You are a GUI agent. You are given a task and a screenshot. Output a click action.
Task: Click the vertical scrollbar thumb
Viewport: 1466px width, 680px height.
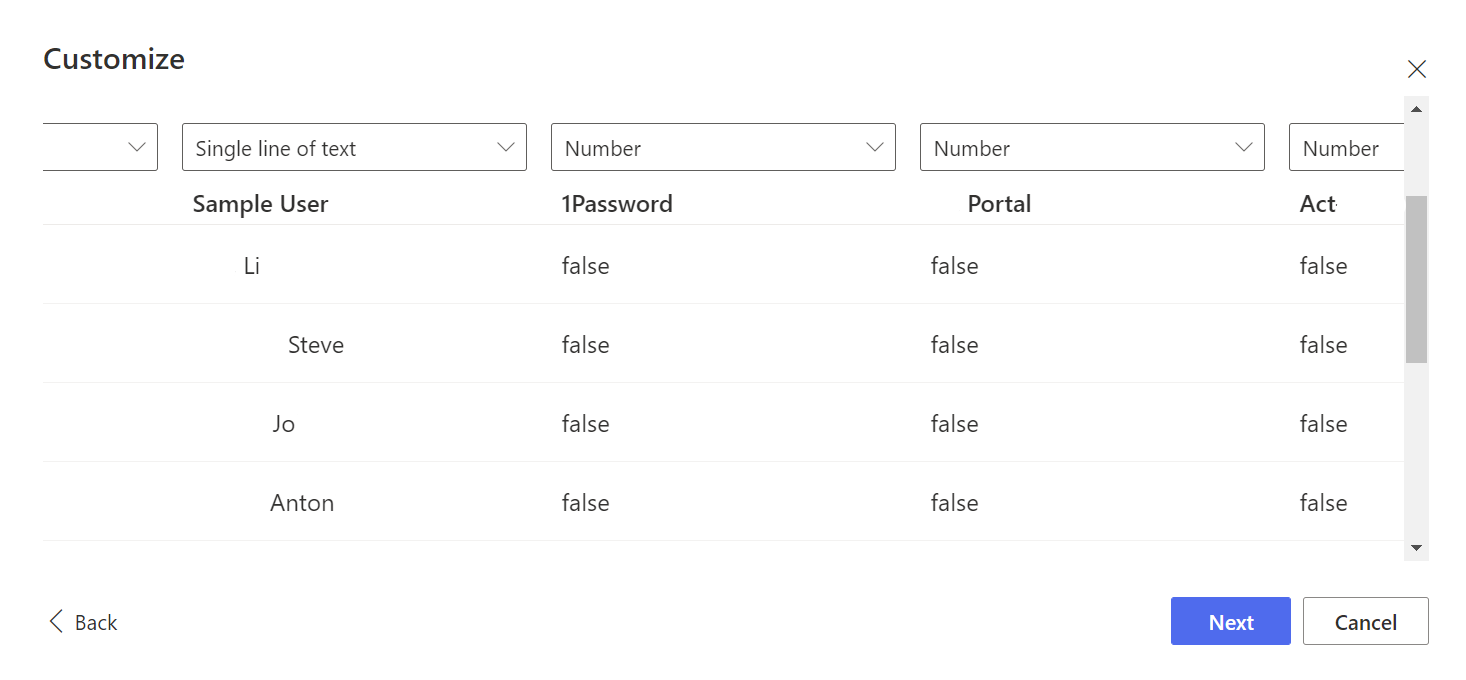1416,279
